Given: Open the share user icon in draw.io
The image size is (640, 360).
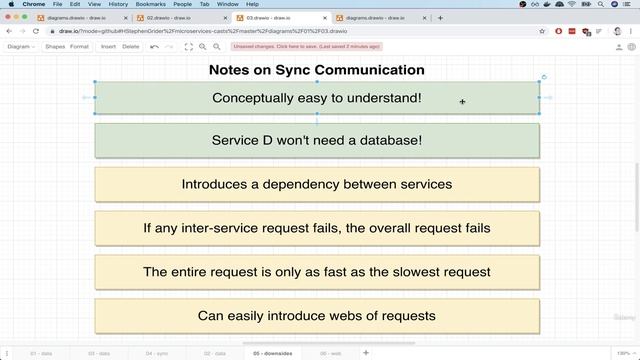Looking at the screenshot, I should point(619,47).
